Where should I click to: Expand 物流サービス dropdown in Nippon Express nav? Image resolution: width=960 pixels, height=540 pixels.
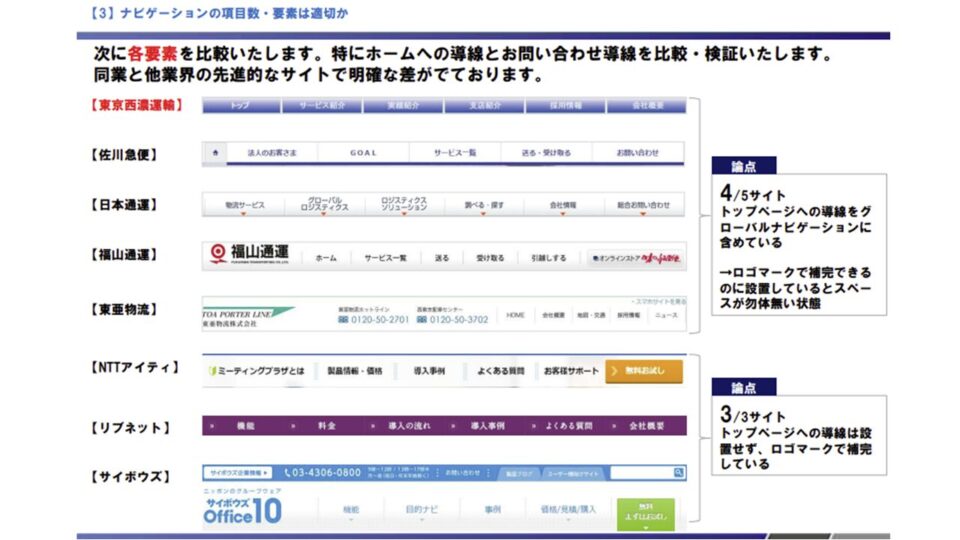click(244, 206)
